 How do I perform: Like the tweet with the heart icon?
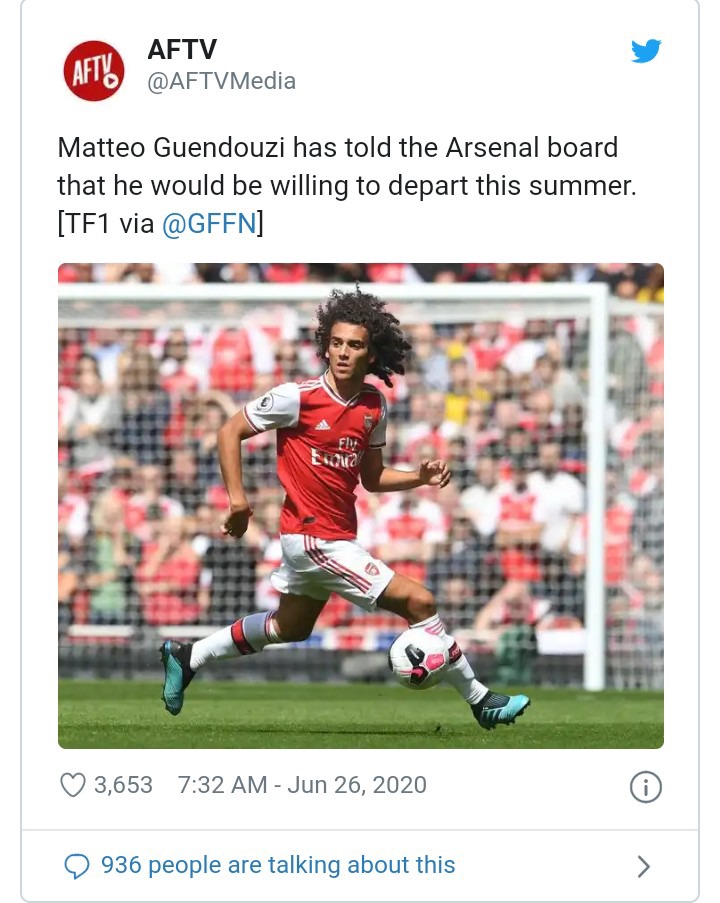73,785
